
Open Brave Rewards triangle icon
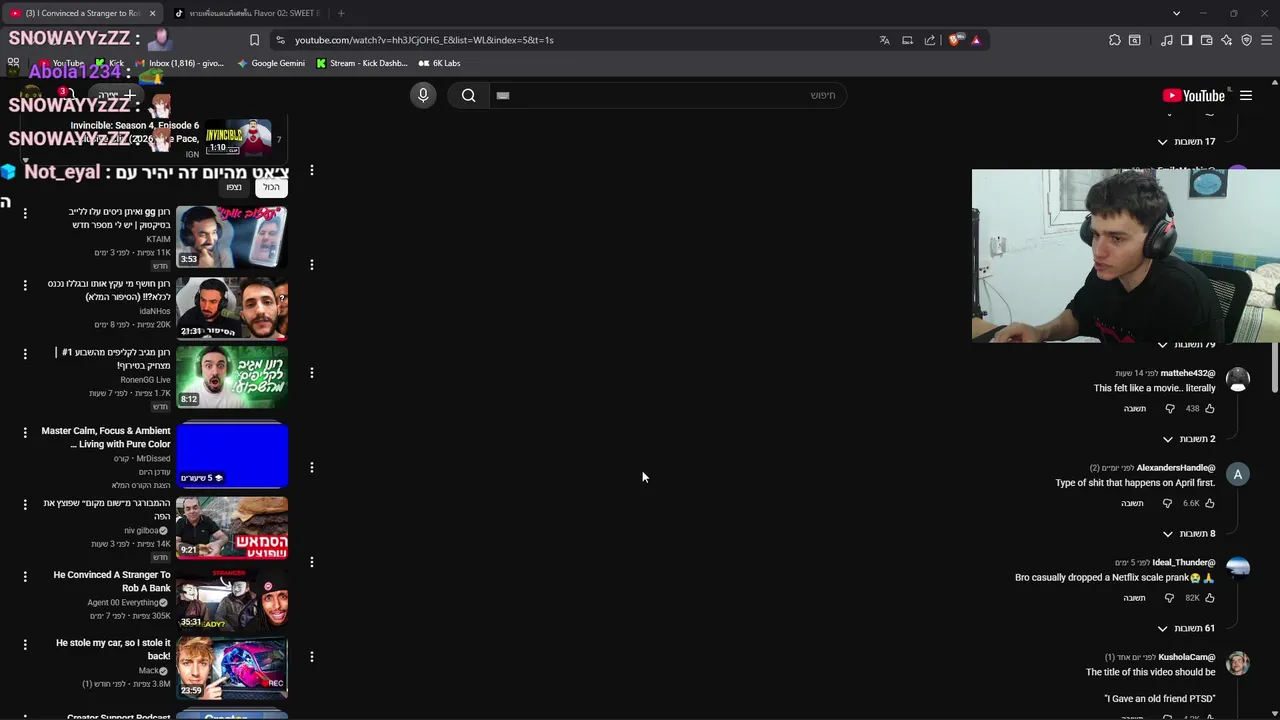(976, 40)
